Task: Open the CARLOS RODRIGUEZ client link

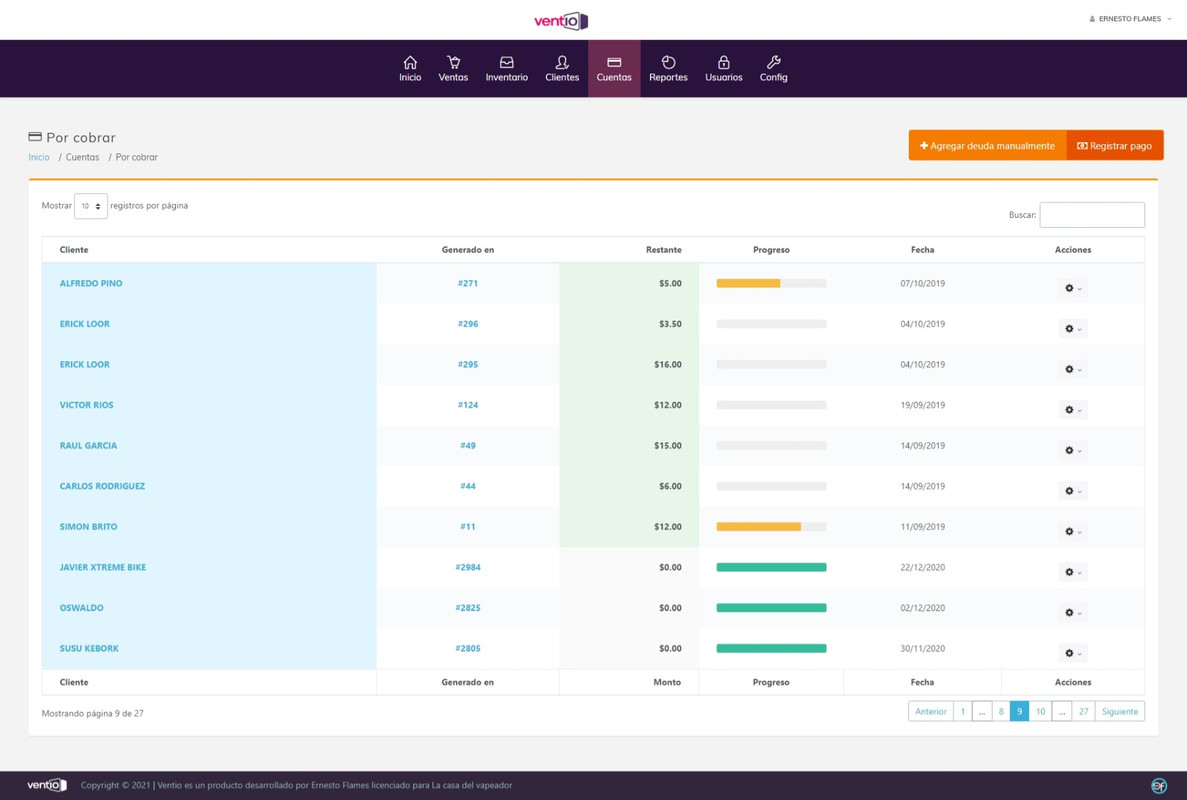Action: pos(102,486)
